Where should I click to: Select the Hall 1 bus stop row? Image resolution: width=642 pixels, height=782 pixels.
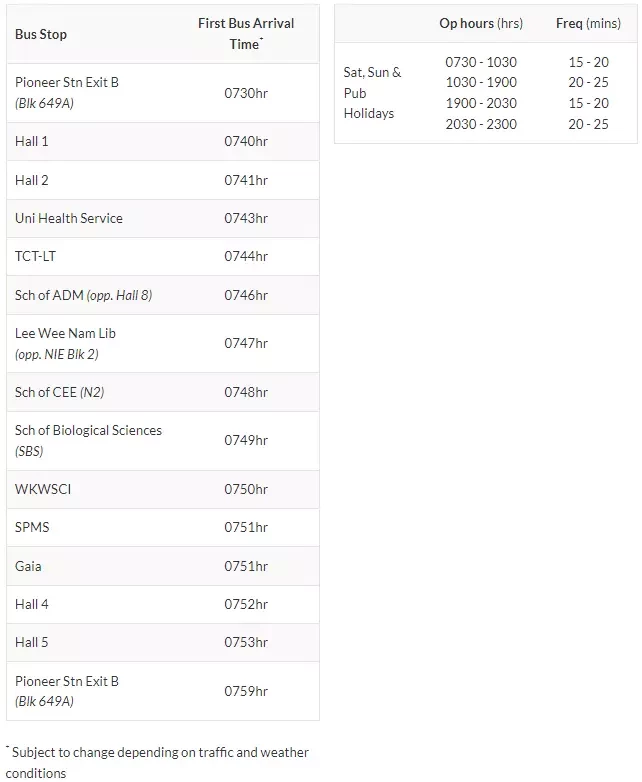163,142
